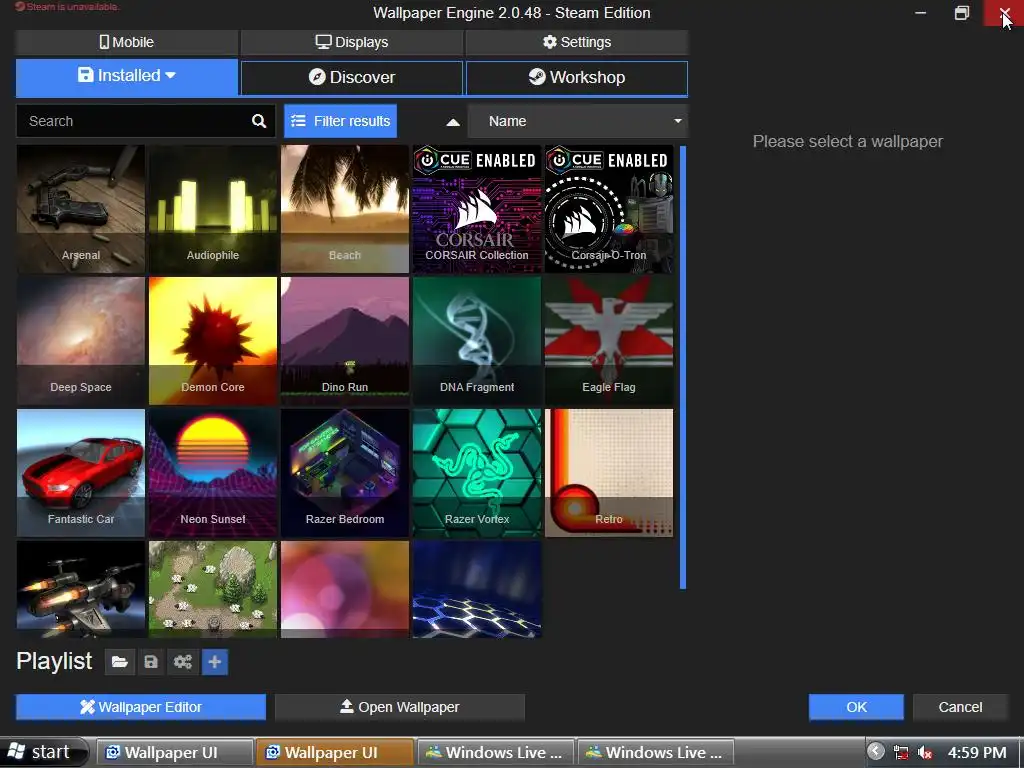
Task: Confirm with the OK button
Action: click(x=856, y=707)
